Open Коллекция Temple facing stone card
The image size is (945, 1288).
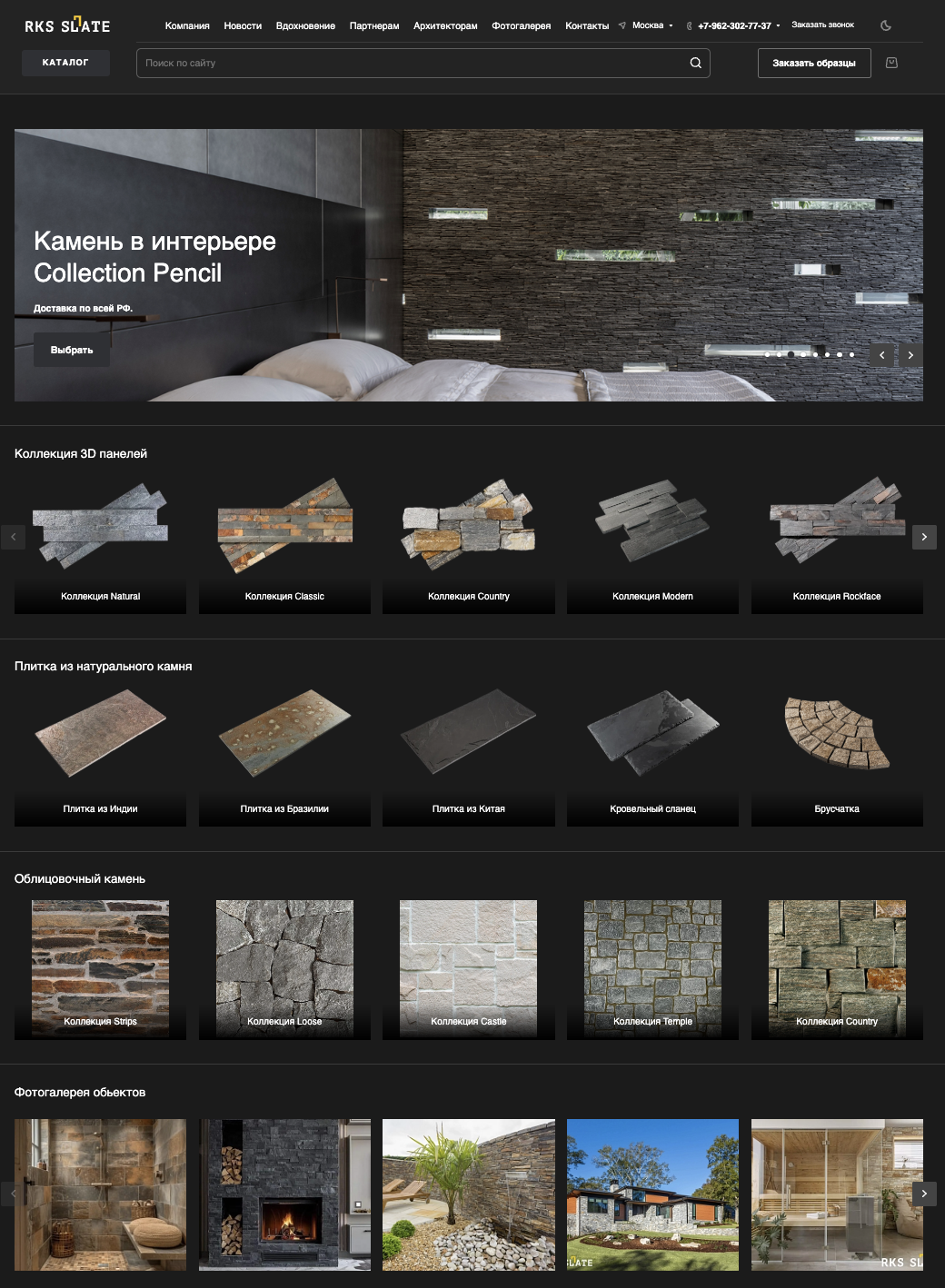652,969
